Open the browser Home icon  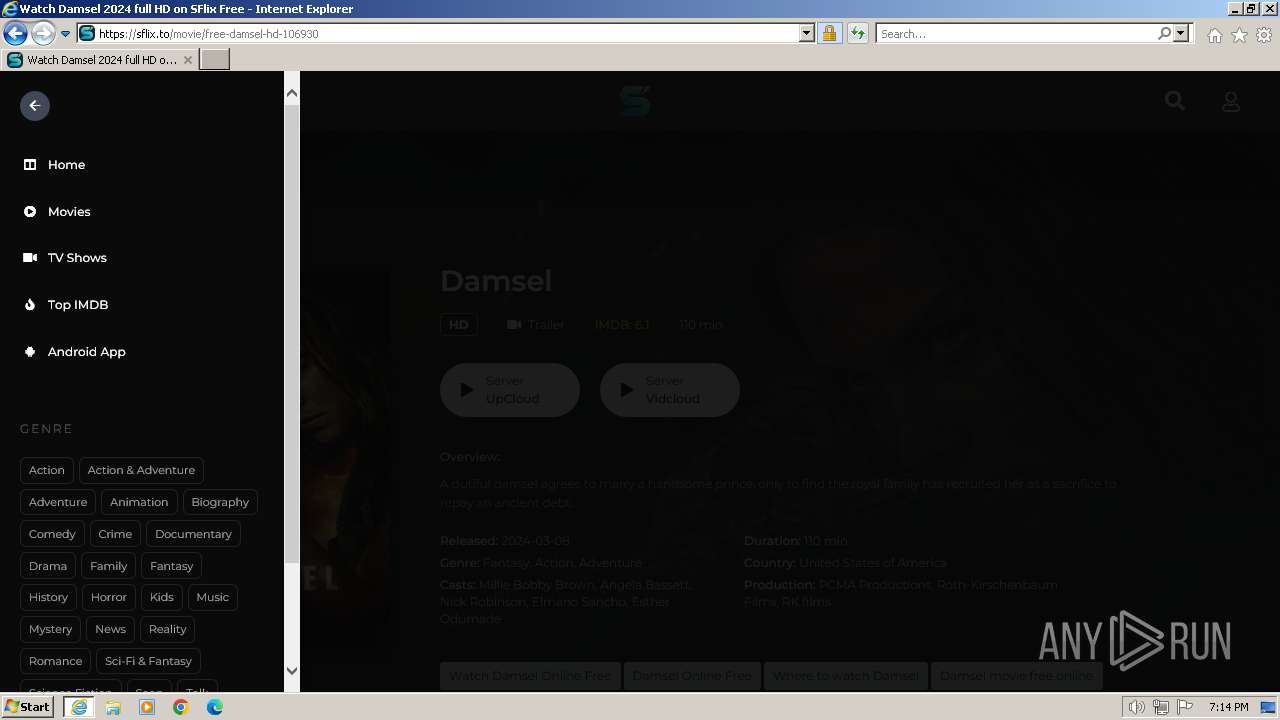point(1214,35)
